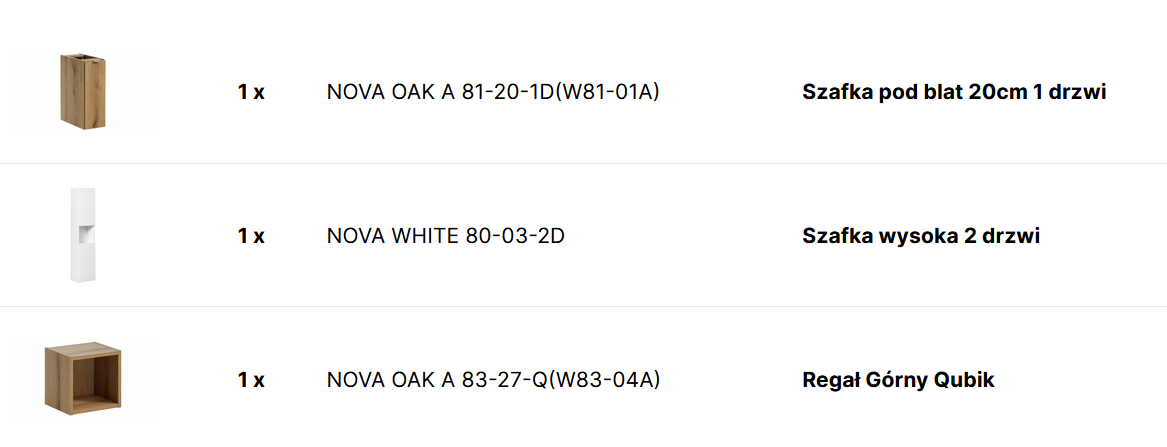Click quantity 1 x for NOVA OAK 81-20-1D
The width and height of the screenshot is (1167, 447).
tap(251, 93)
